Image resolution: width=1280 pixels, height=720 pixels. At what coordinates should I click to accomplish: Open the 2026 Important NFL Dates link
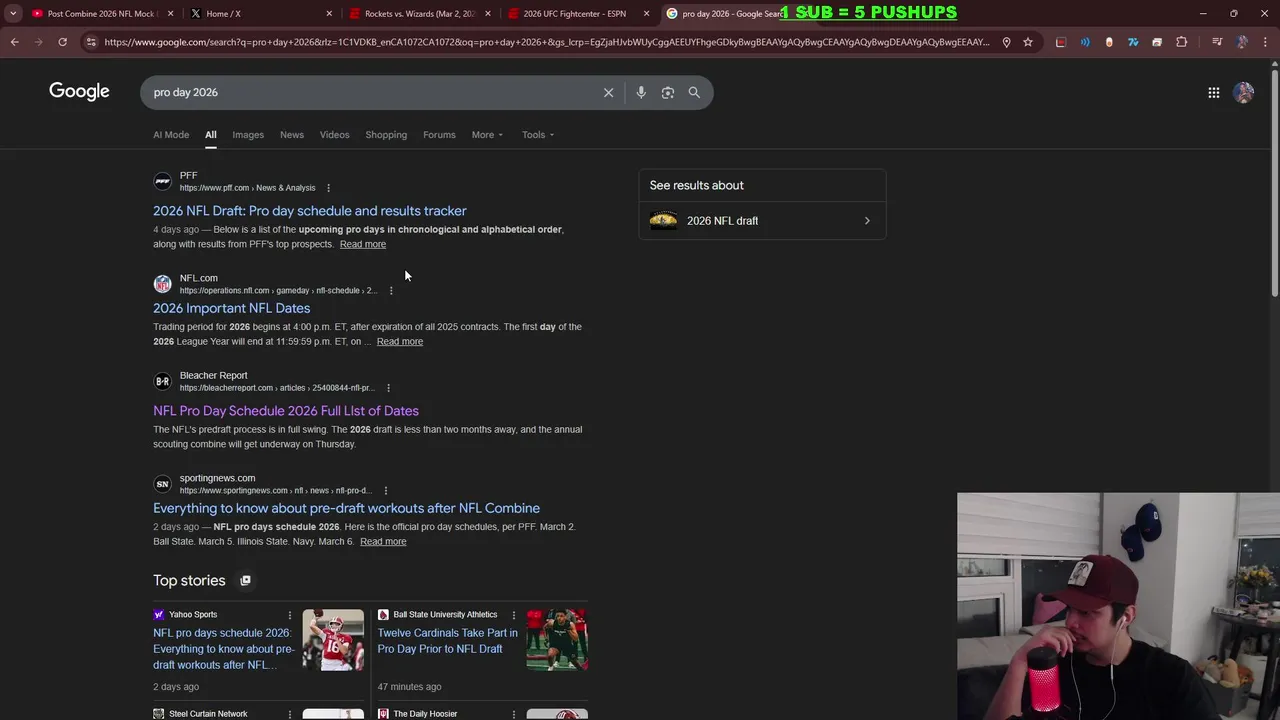231,308
